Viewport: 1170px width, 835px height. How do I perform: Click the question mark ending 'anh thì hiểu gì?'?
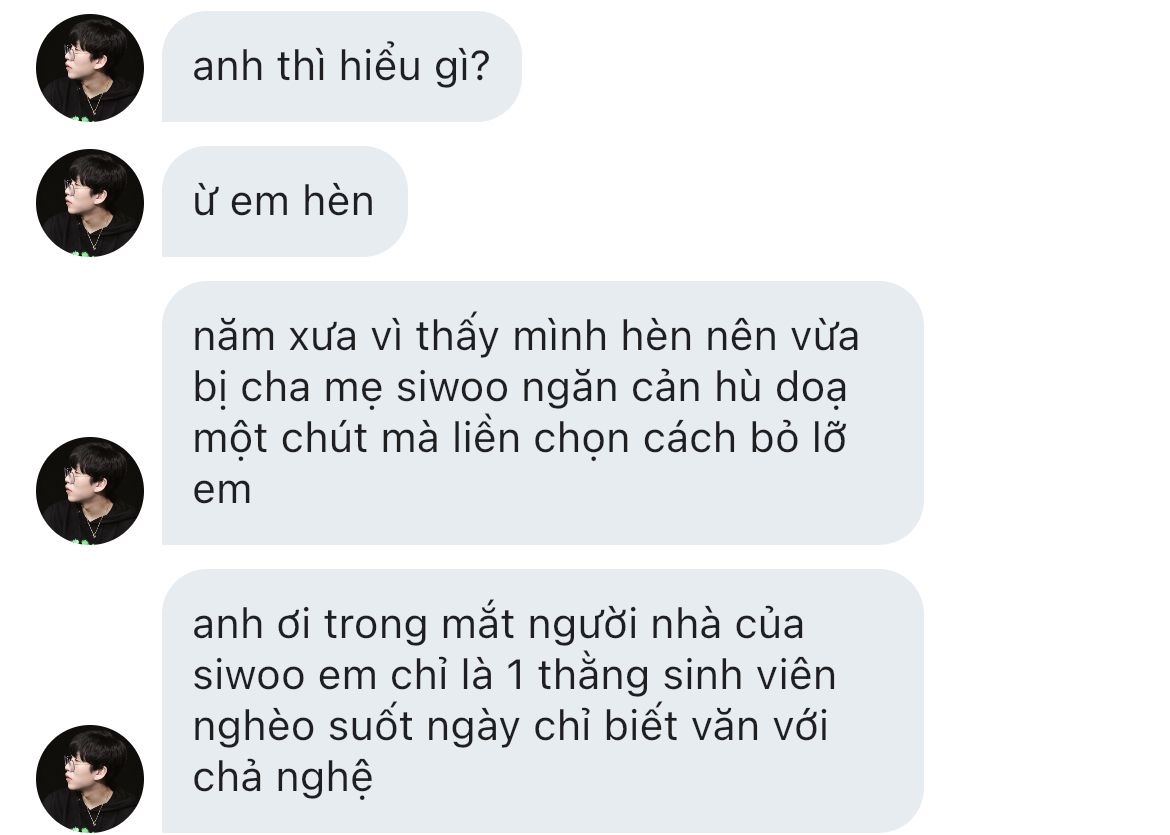pyautogui.click(x=481, y=66)
